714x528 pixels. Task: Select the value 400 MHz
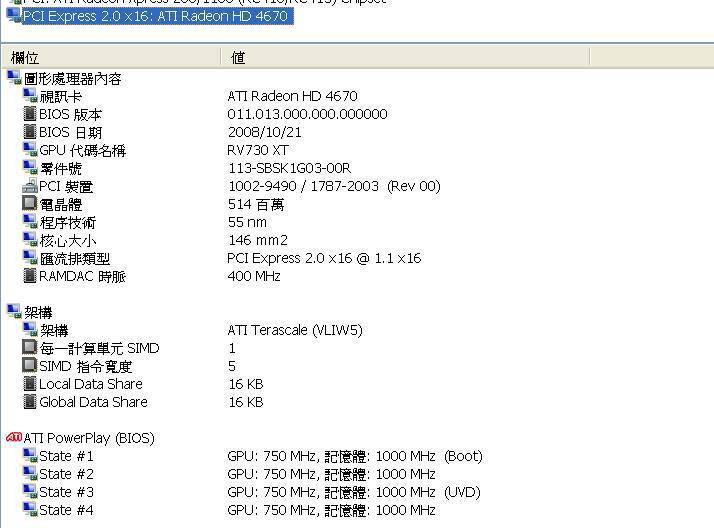point(254,276)
